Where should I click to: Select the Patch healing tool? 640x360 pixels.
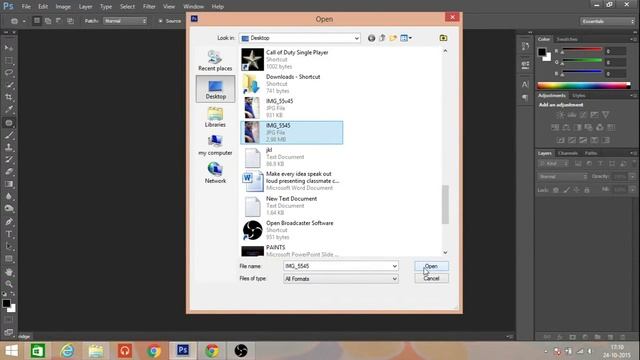[x=9, y=122]
